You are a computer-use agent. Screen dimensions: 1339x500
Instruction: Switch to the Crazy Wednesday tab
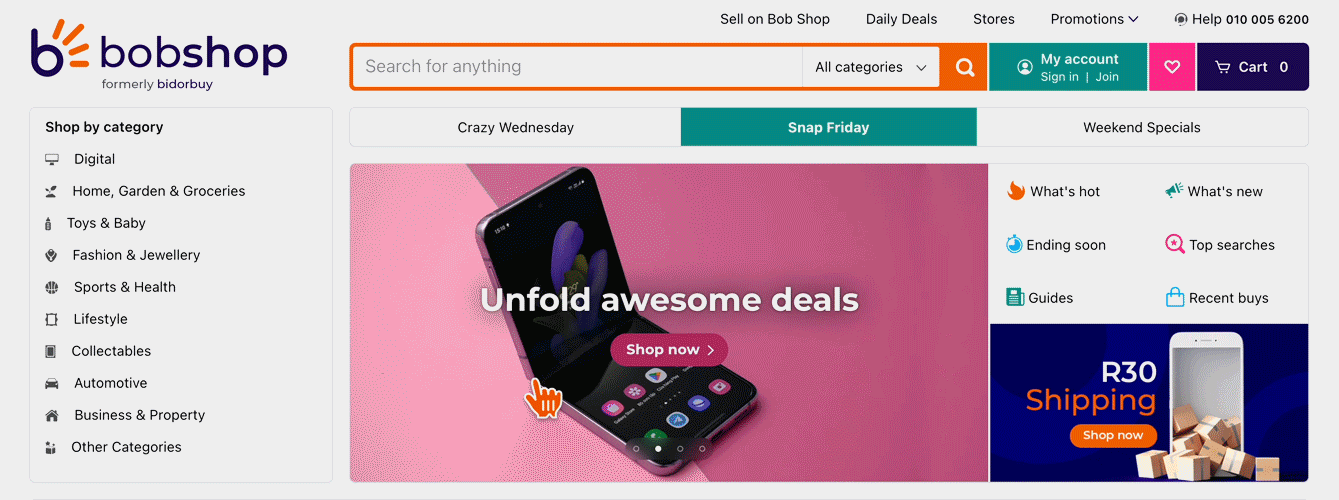click(515, 127)
